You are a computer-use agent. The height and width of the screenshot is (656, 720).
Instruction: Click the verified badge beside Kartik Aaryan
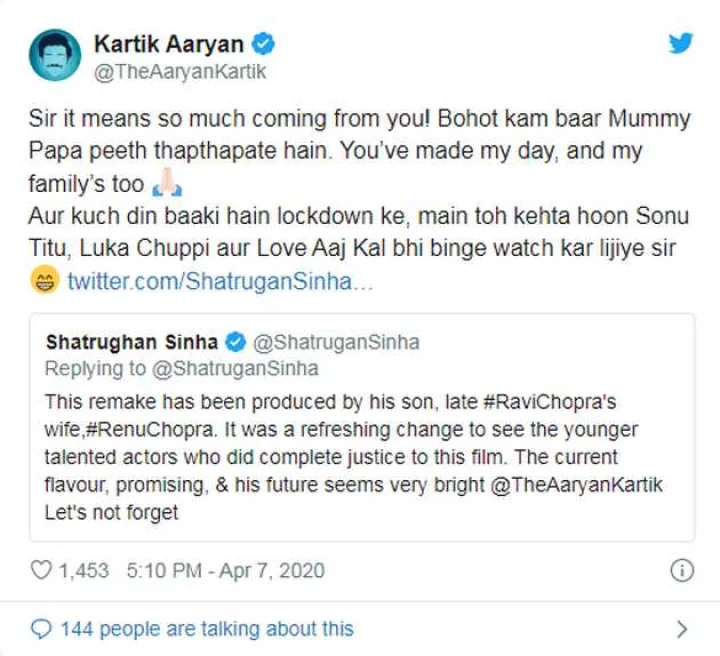point(263,44)
